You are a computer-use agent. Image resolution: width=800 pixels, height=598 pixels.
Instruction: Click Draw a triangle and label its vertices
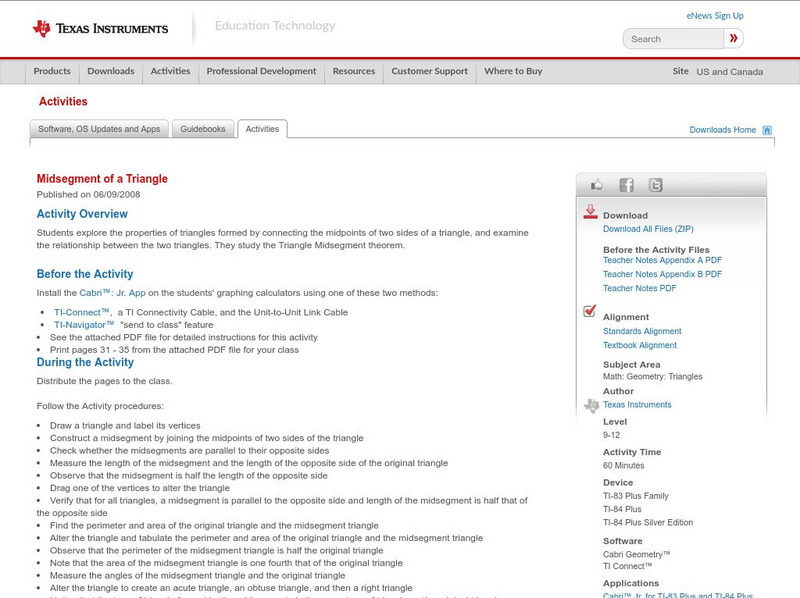pos(125,426)
